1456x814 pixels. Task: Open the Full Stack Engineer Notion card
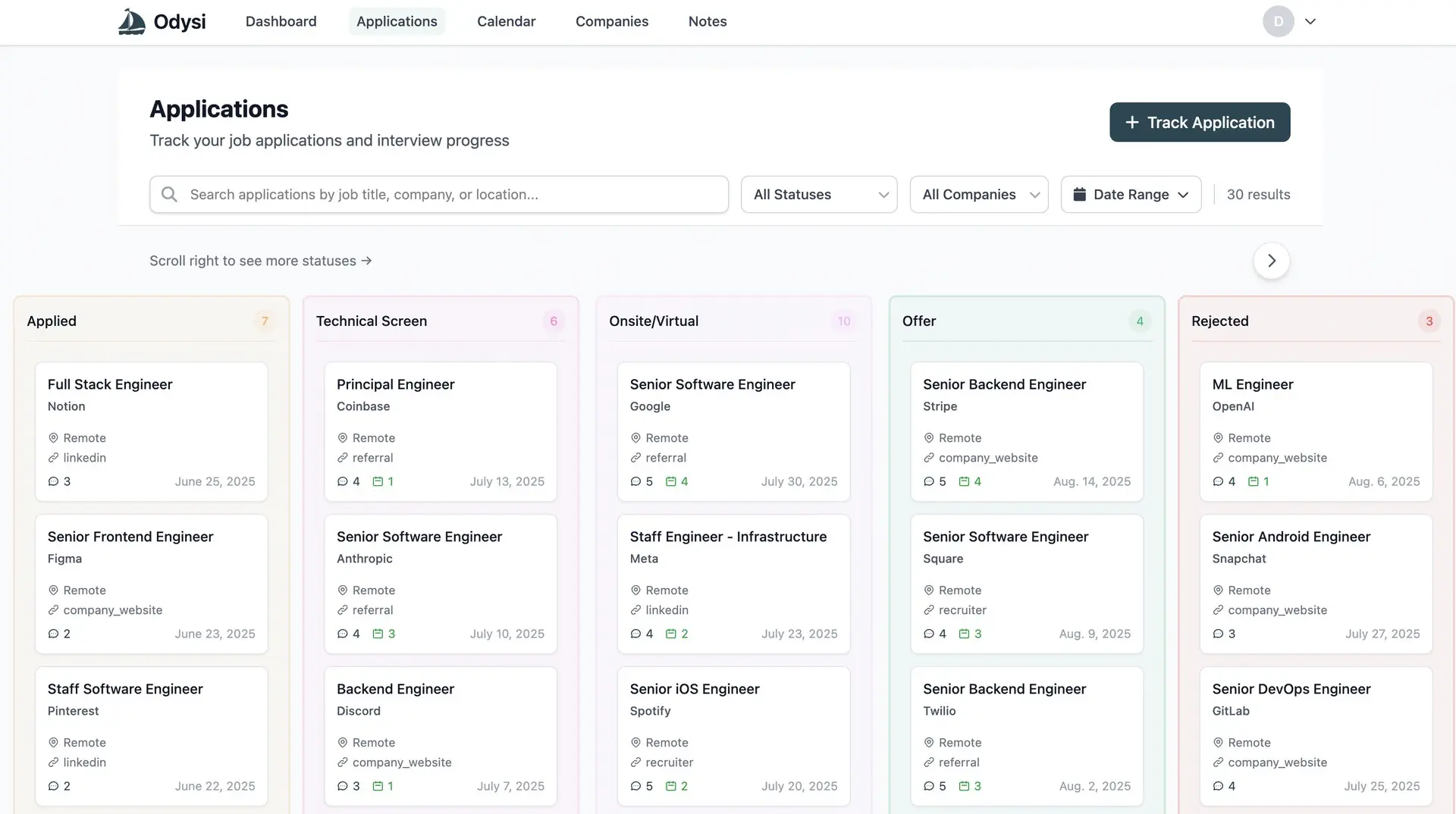click(x=152, y=432)
